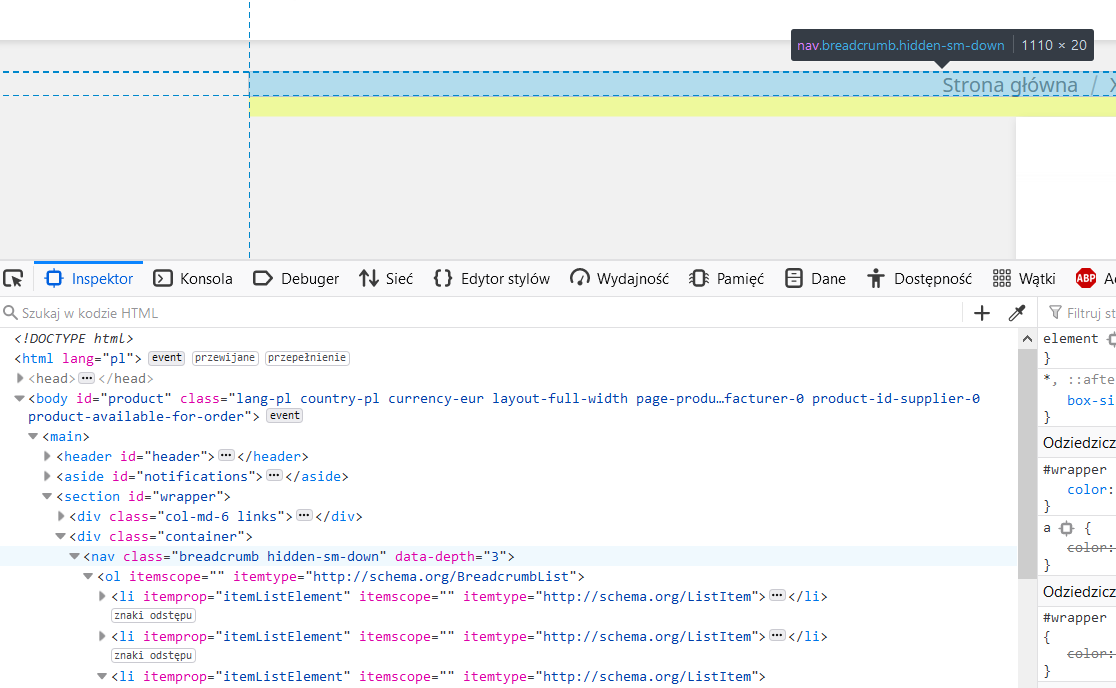Click ellipsis in header element row

tap(226, 455)
